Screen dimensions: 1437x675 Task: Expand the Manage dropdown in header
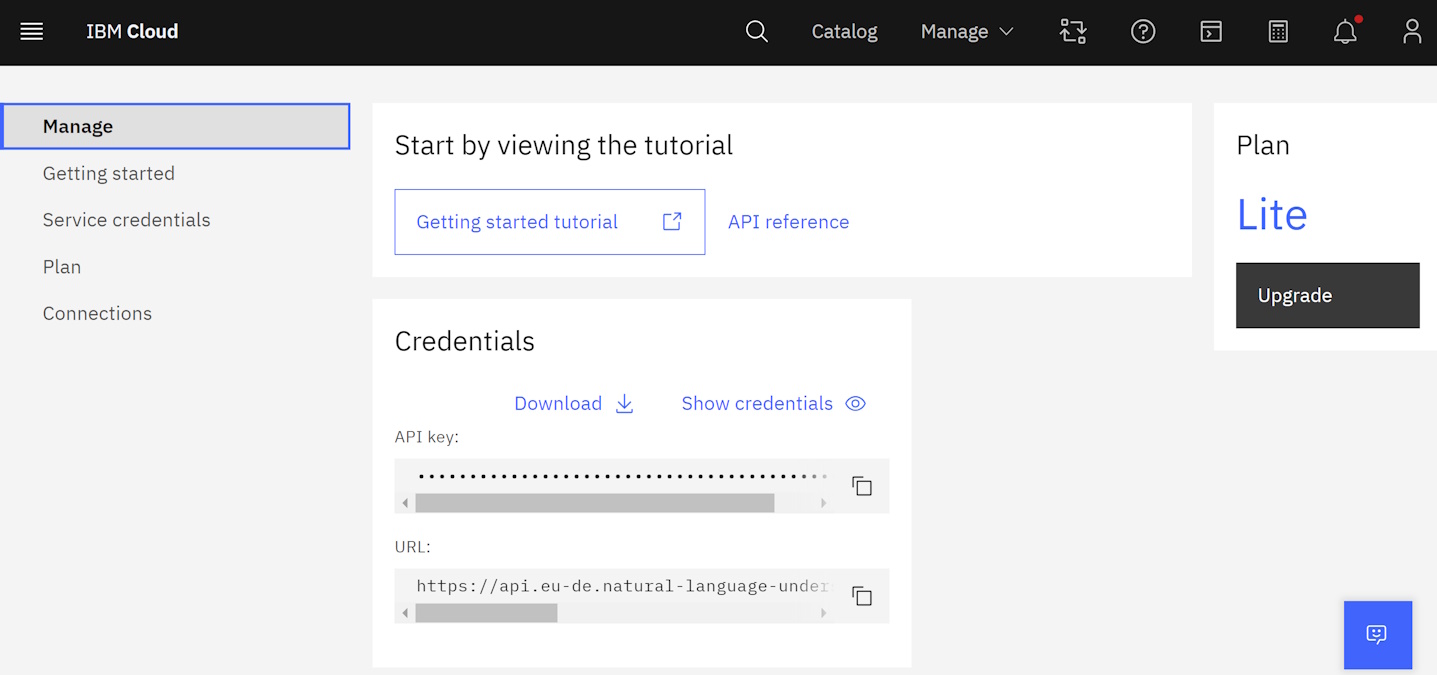pyautogui.click(x=967, y=32)
